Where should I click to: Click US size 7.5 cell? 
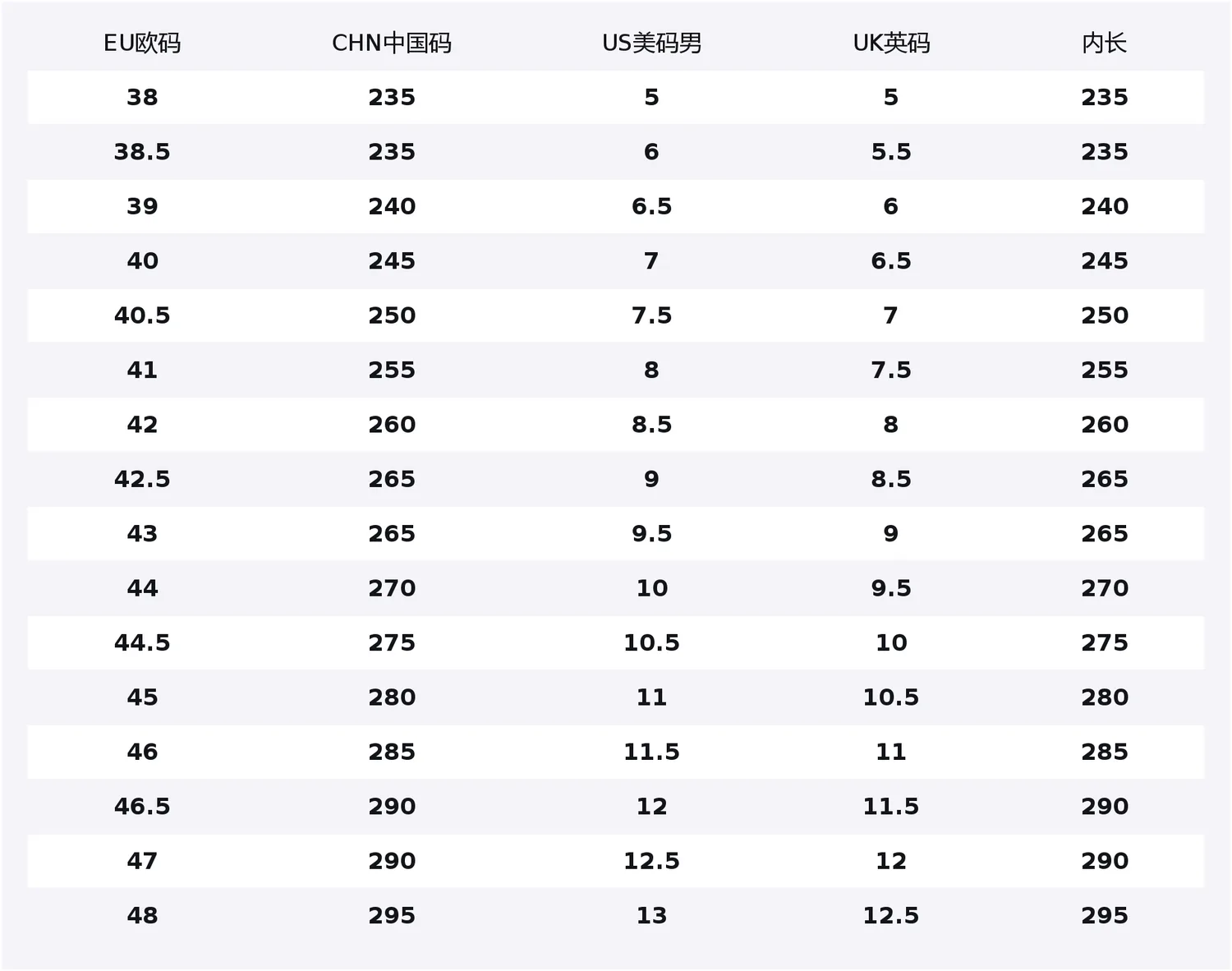click(x=652, y=315)
